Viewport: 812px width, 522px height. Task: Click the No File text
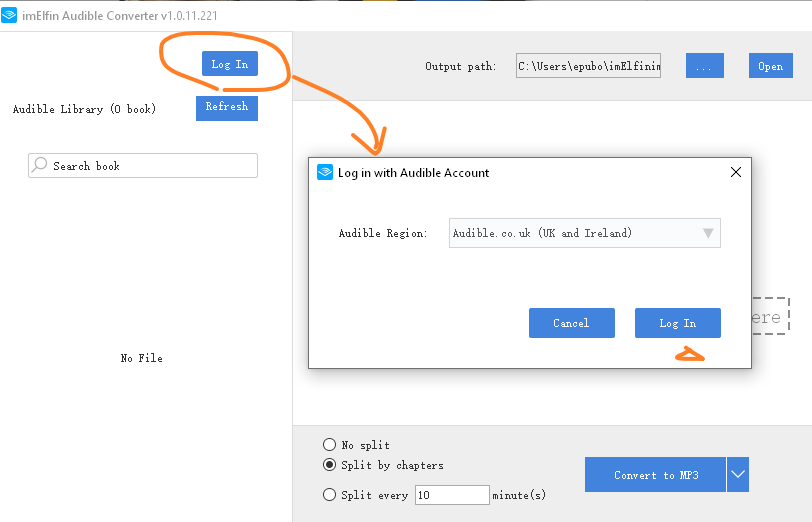[142, 358]
